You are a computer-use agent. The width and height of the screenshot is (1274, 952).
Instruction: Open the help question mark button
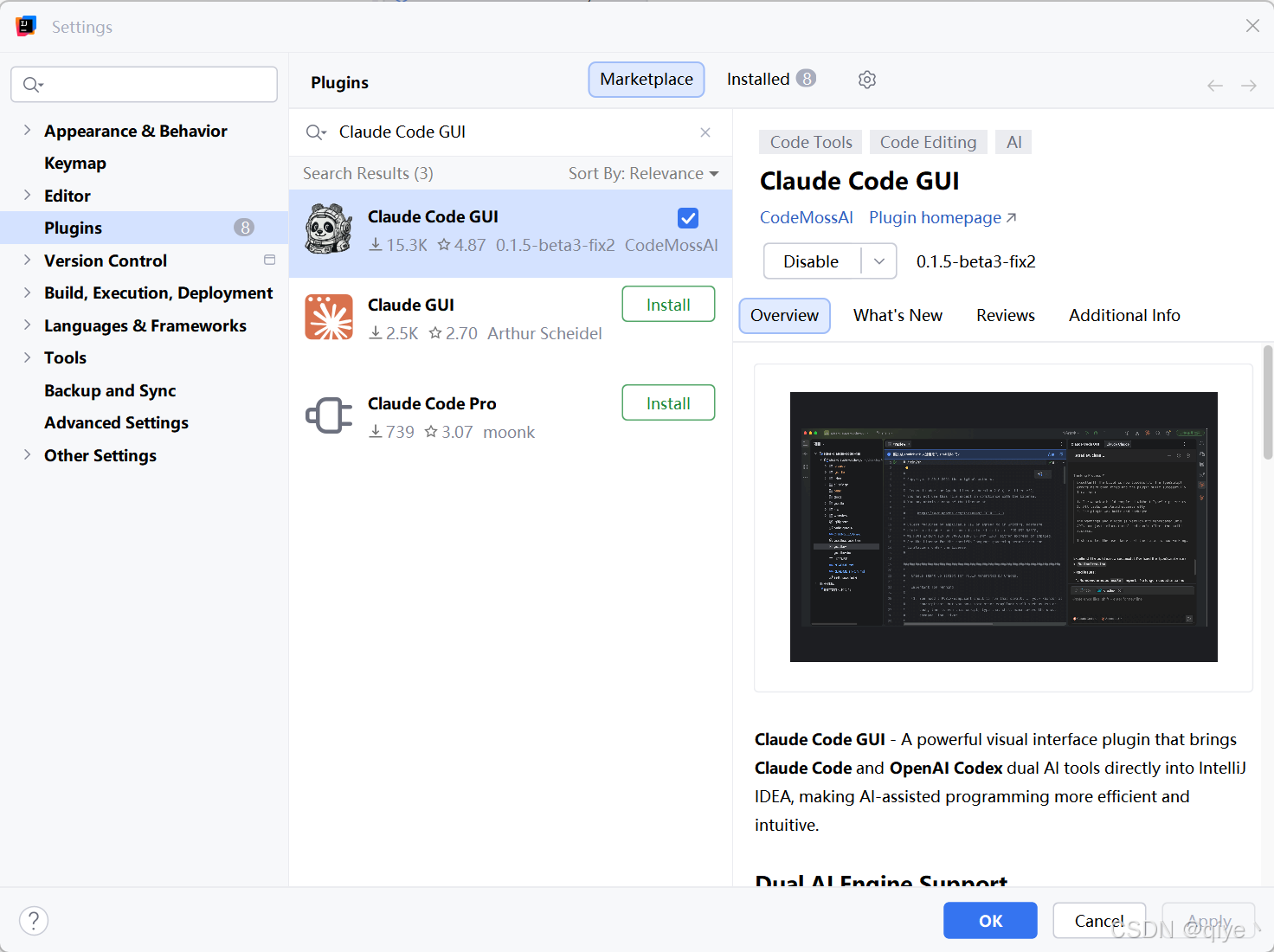[34, 920]
